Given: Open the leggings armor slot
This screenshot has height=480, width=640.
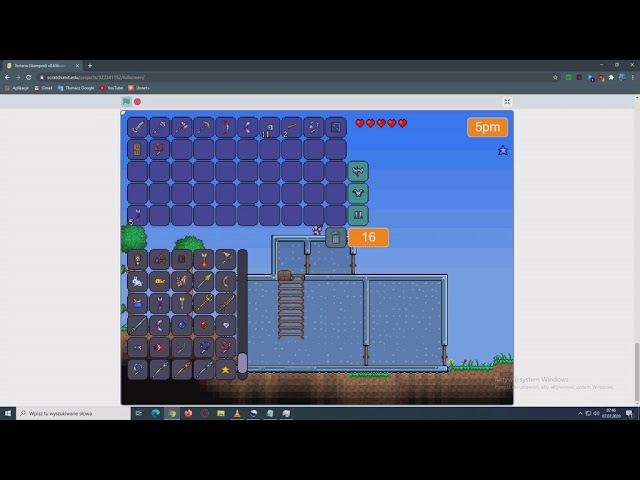Looking at the screenshot, I should click(358, 215).
